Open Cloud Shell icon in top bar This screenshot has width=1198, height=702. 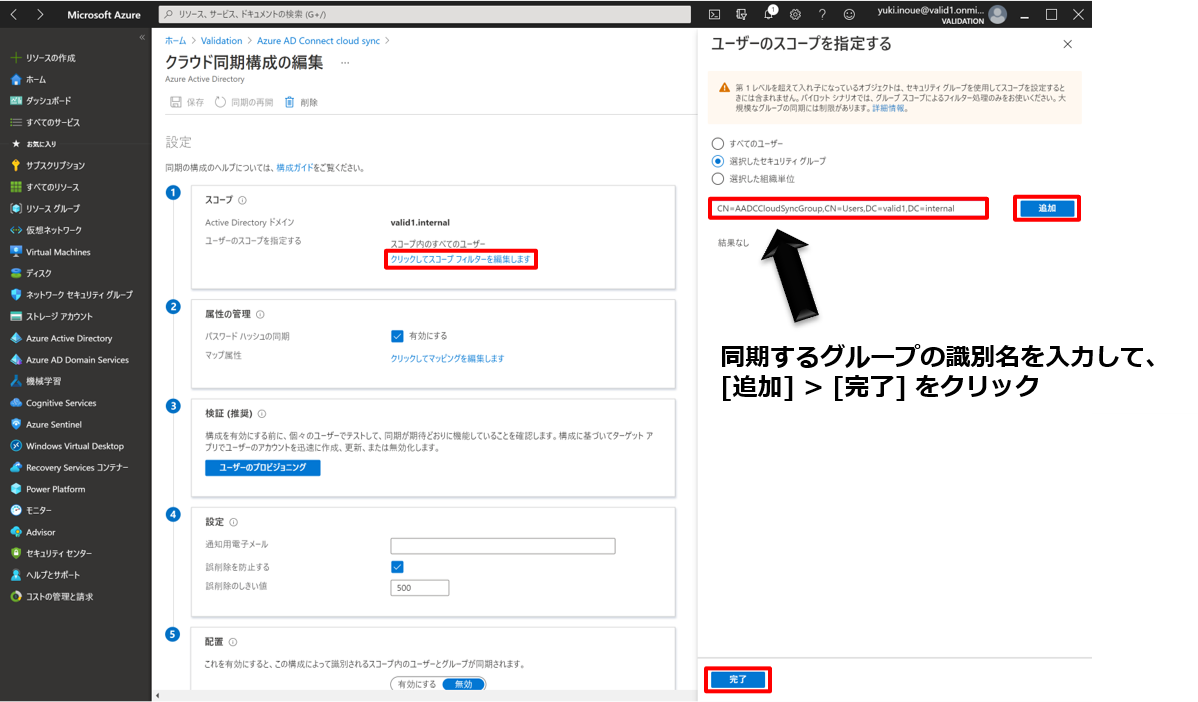(x=714, y=15)
